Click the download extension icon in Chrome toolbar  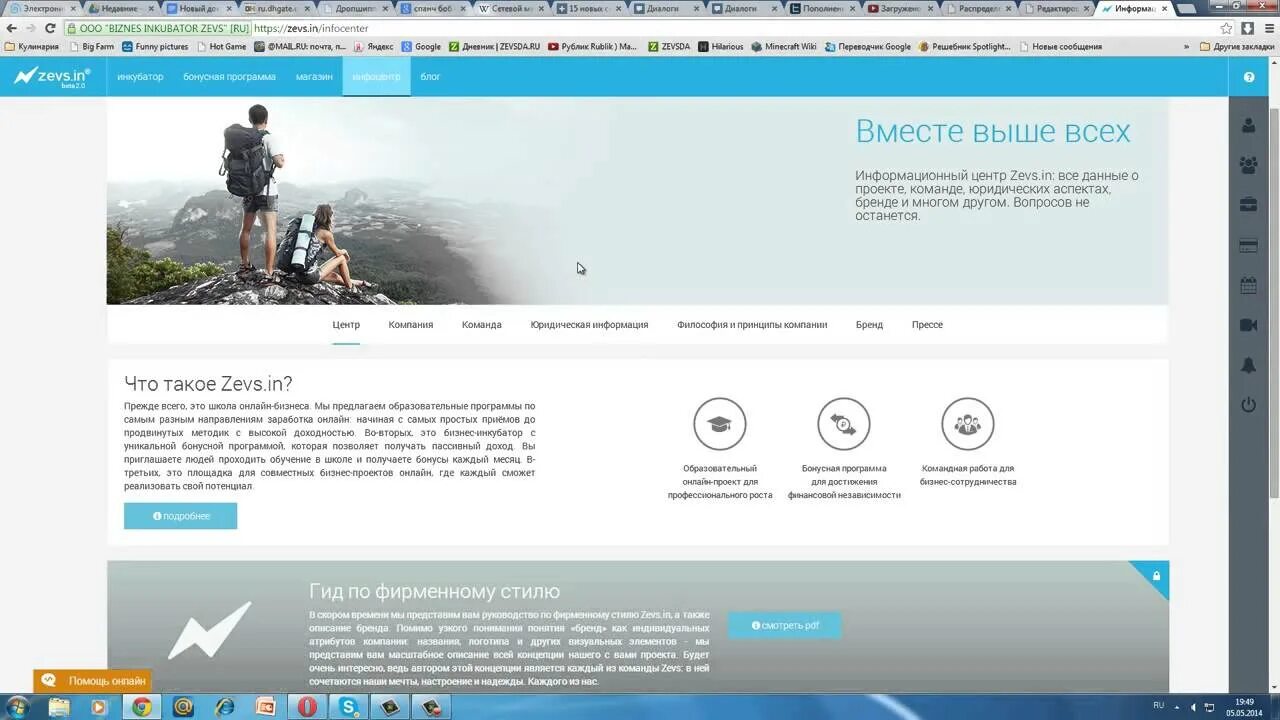coord(1247,28)
